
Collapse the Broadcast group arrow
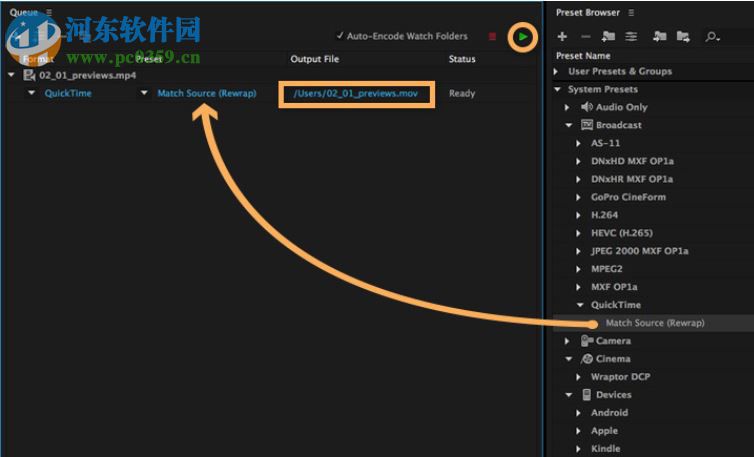click(569, 125)
